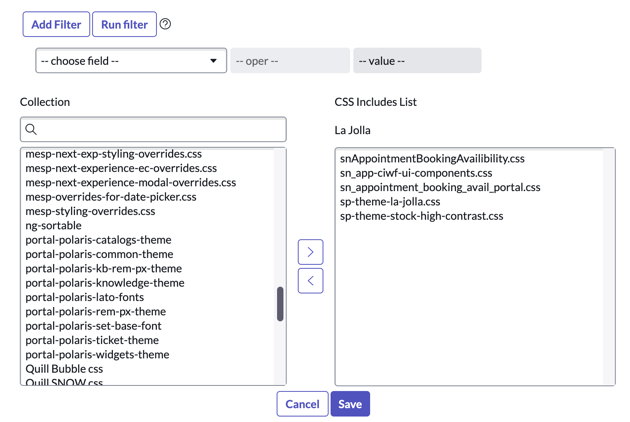This screenshot has height=422, width=630.
Task: Click the value input field
Action: click(417, 61)
